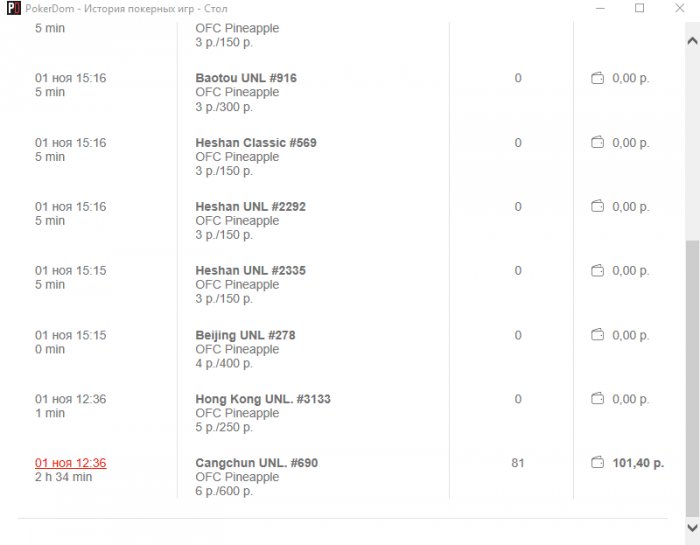The height and width of the screenshot is (545, 700).
Task: Click wallet icon in Heshan Classic #569 row
Action: 598,143
